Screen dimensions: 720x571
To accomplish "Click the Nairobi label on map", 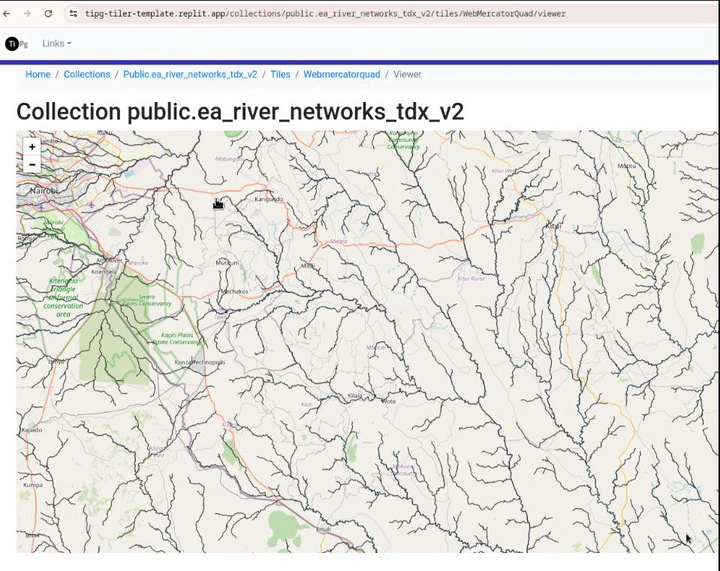I will [x=43, y=188].
